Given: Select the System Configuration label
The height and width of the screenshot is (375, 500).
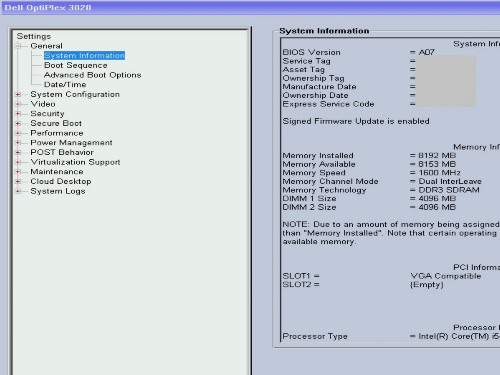Looking at the screenshot, I should pos(75,95).
